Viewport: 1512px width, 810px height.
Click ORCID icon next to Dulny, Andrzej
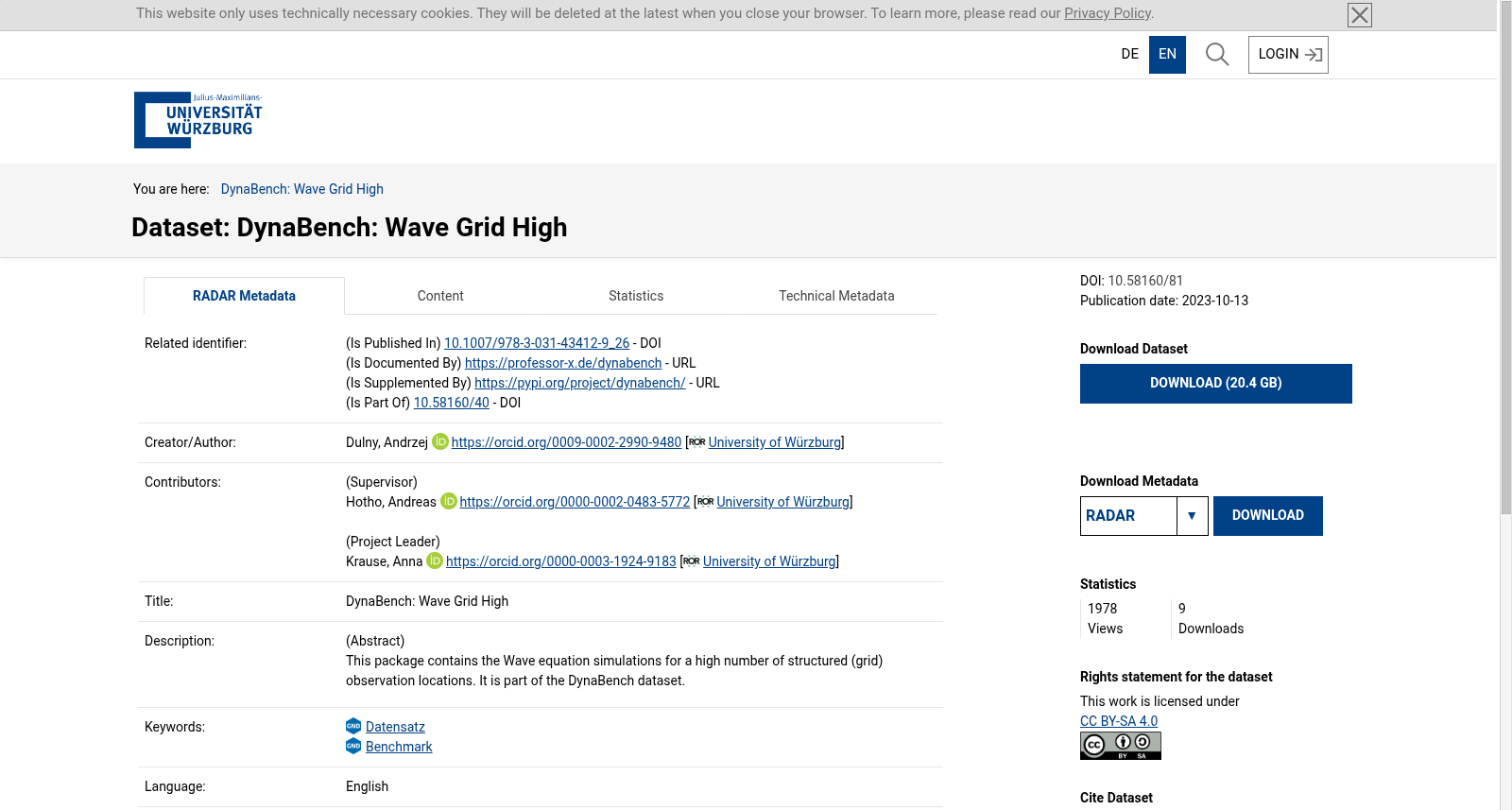pos(439,441)
